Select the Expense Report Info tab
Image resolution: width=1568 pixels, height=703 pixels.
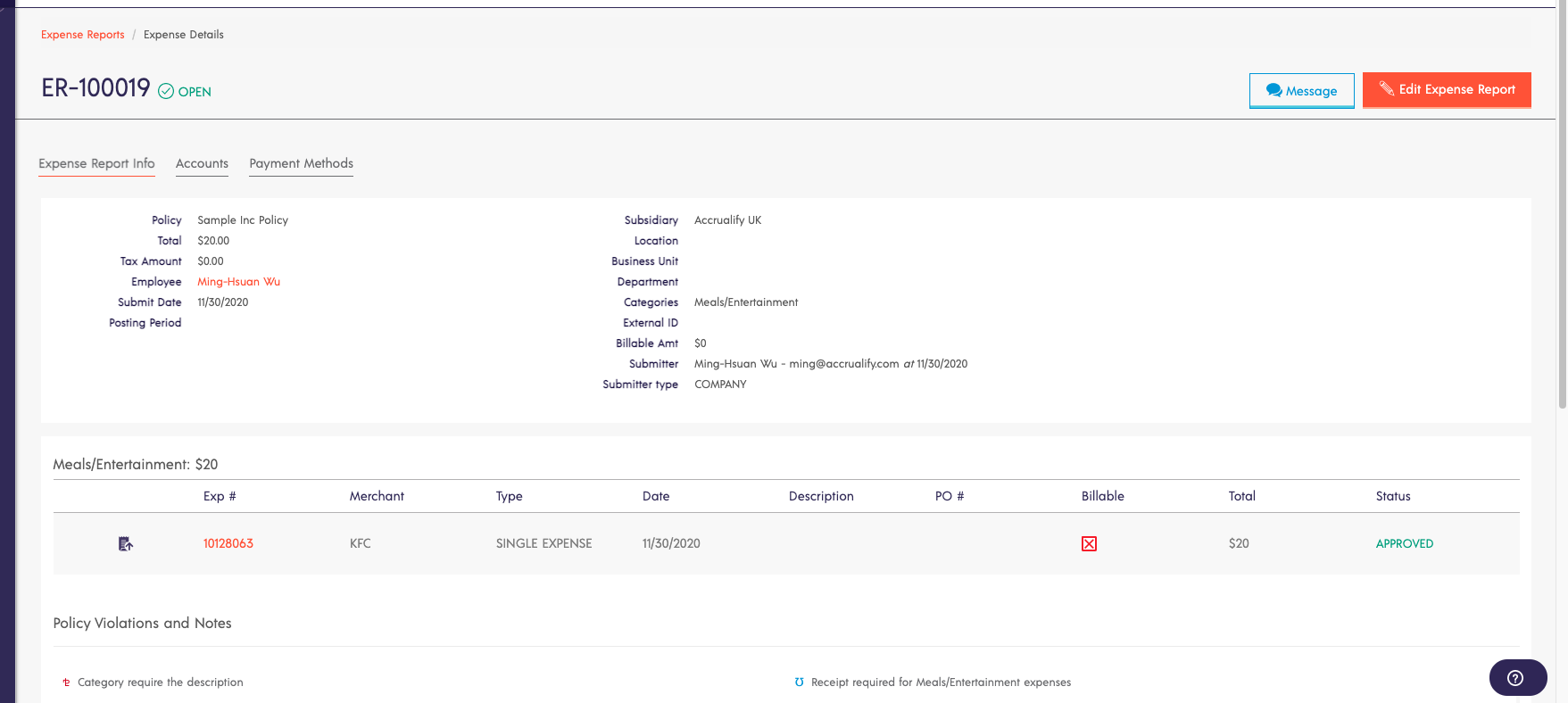click(x=96, y=163)
